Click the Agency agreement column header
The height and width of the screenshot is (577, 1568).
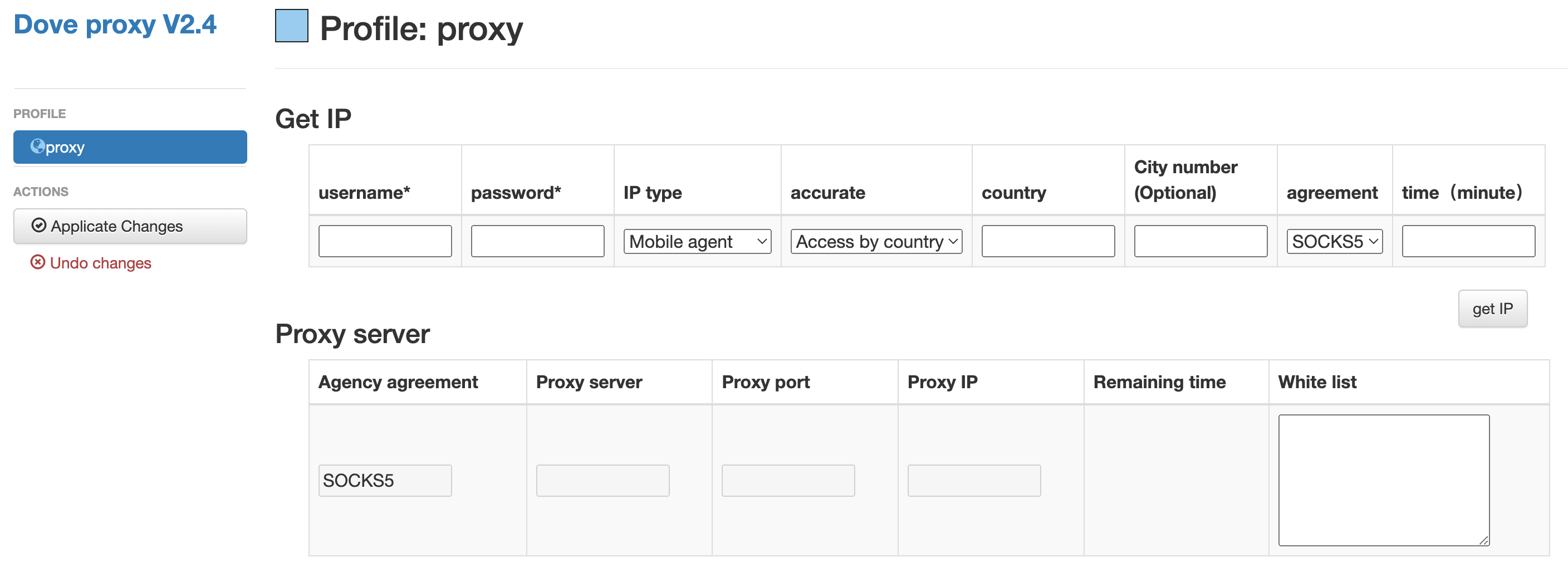[x=398, y=382]
